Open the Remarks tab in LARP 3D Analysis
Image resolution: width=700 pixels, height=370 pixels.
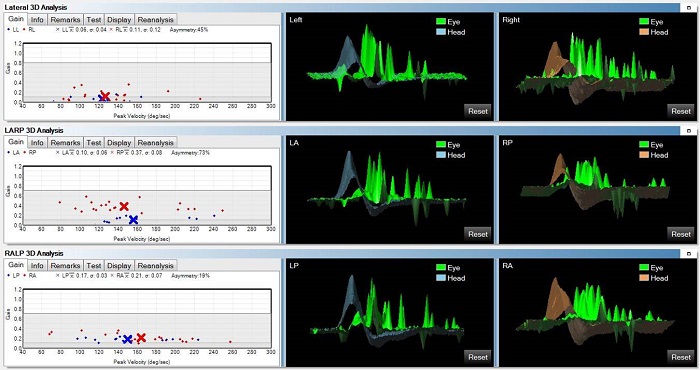pyautogui.click(x=65, y=143)
